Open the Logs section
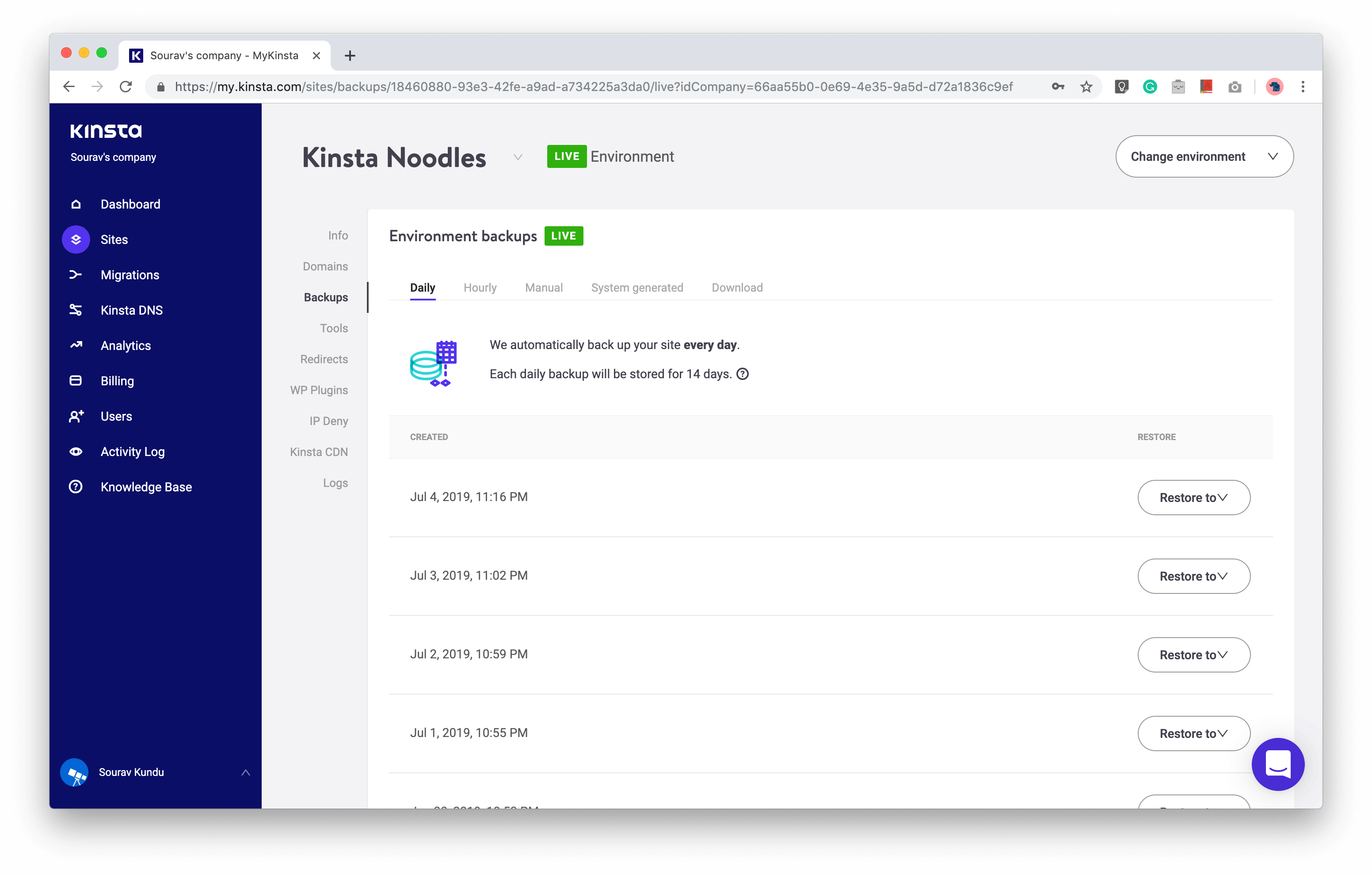1372x874 pixels. click(335, 483)
